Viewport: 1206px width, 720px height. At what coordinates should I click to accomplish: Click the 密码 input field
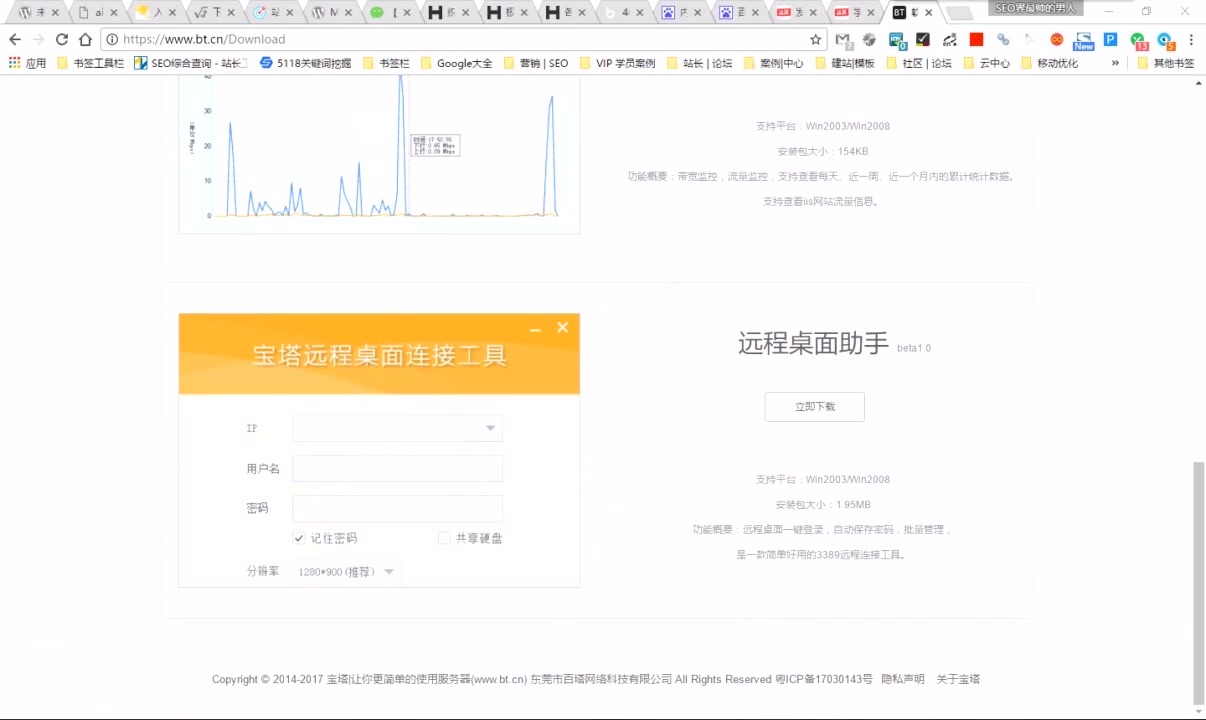tap(397, 508)
